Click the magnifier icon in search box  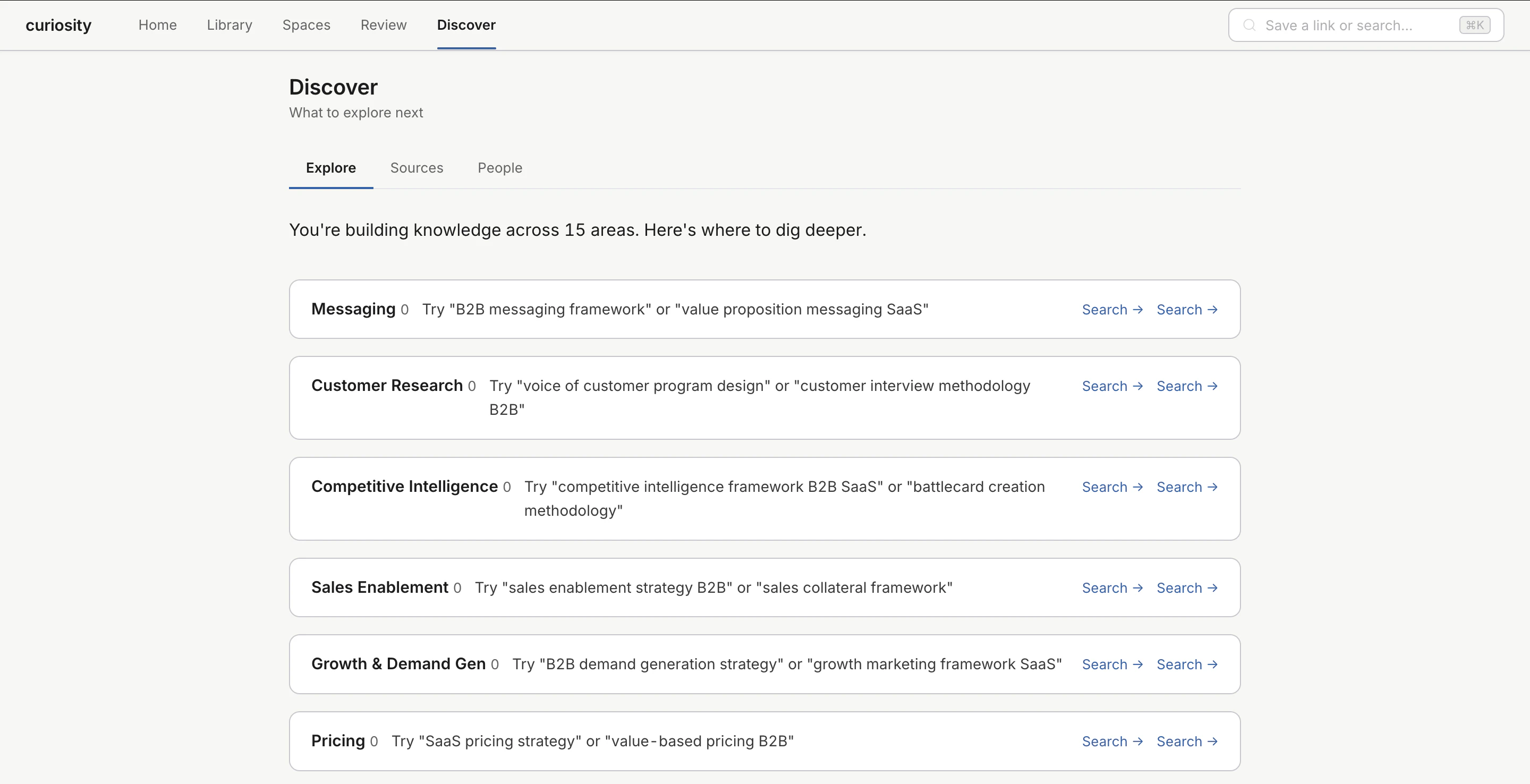coord(1249,25)
